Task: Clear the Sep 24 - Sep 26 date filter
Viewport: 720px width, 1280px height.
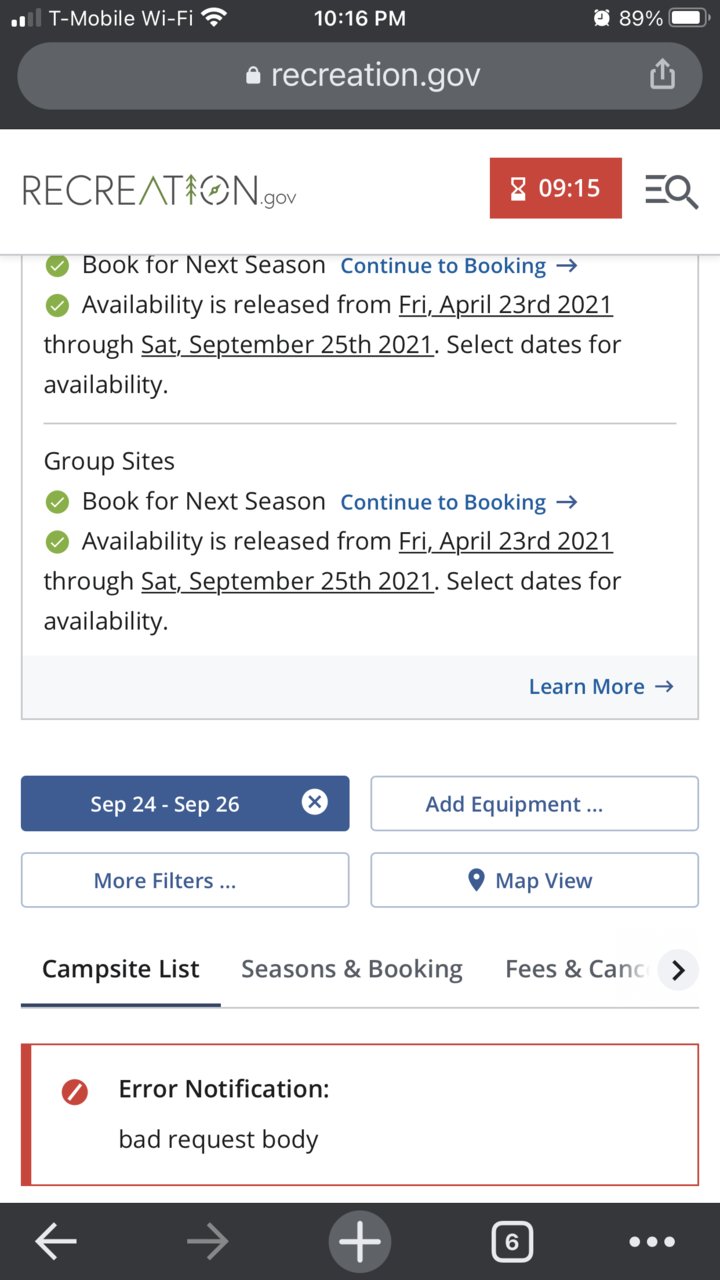Action: click(x=314, y=802)
